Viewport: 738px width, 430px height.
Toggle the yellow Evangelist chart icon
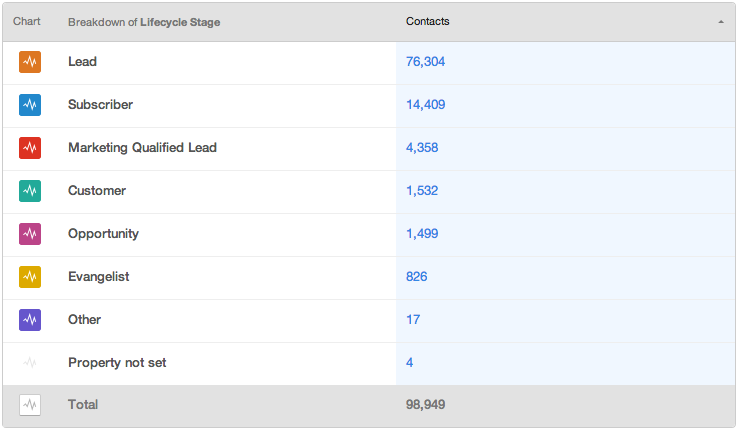coord(30,277)
